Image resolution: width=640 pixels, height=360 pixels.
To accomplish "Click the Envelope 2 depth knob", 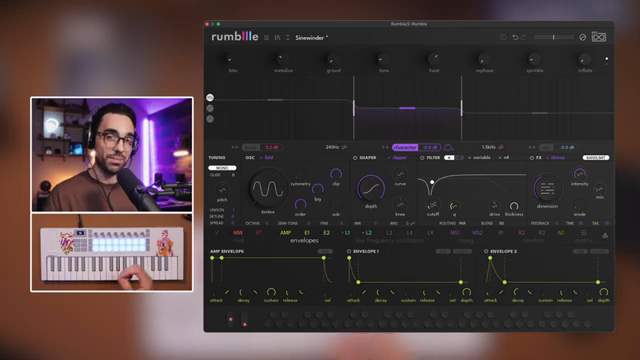I will [x=604, y=292].
